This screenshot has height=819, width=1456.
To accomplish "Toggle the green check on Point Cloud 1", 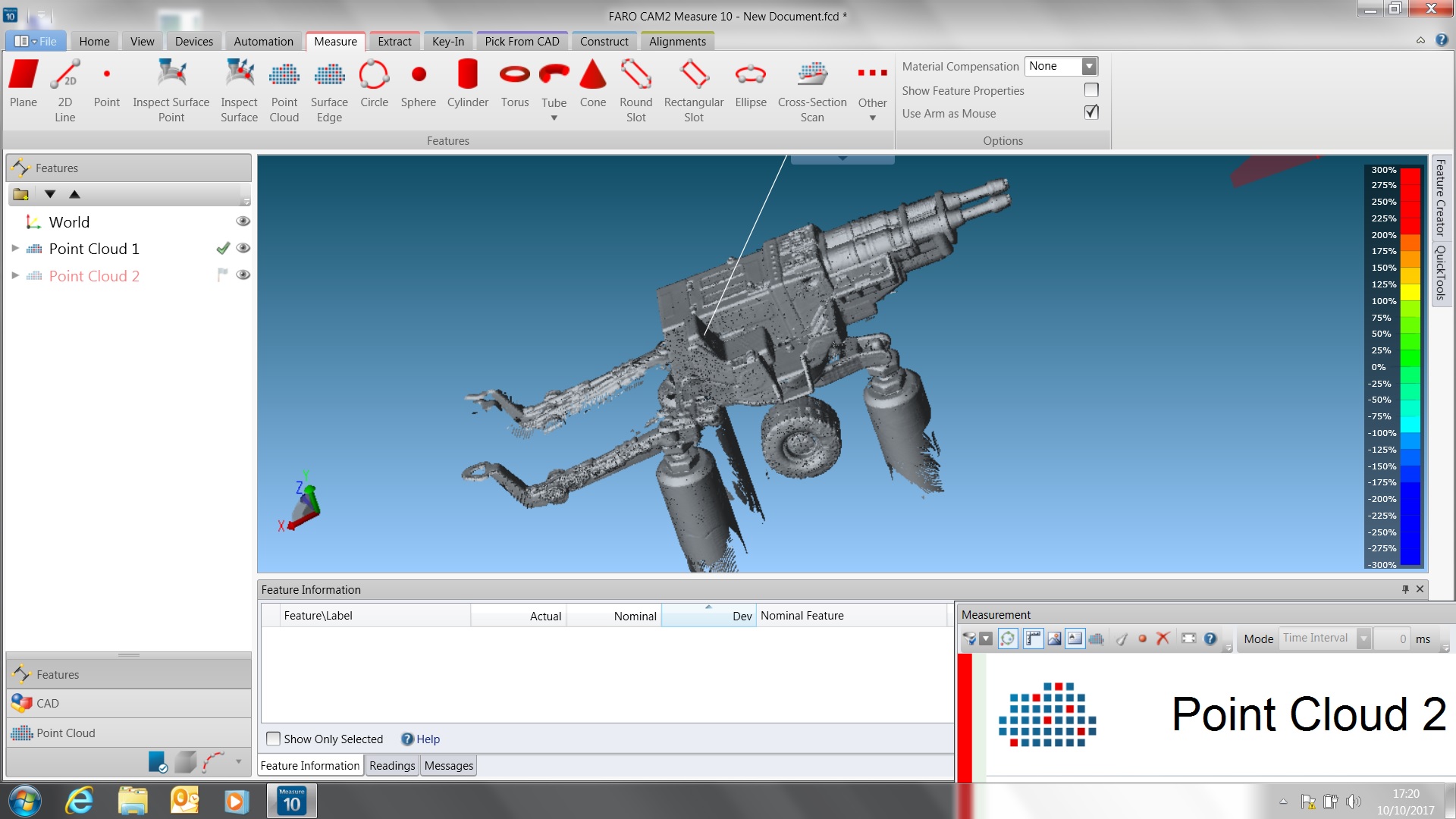I will click(x=223, y=248).
